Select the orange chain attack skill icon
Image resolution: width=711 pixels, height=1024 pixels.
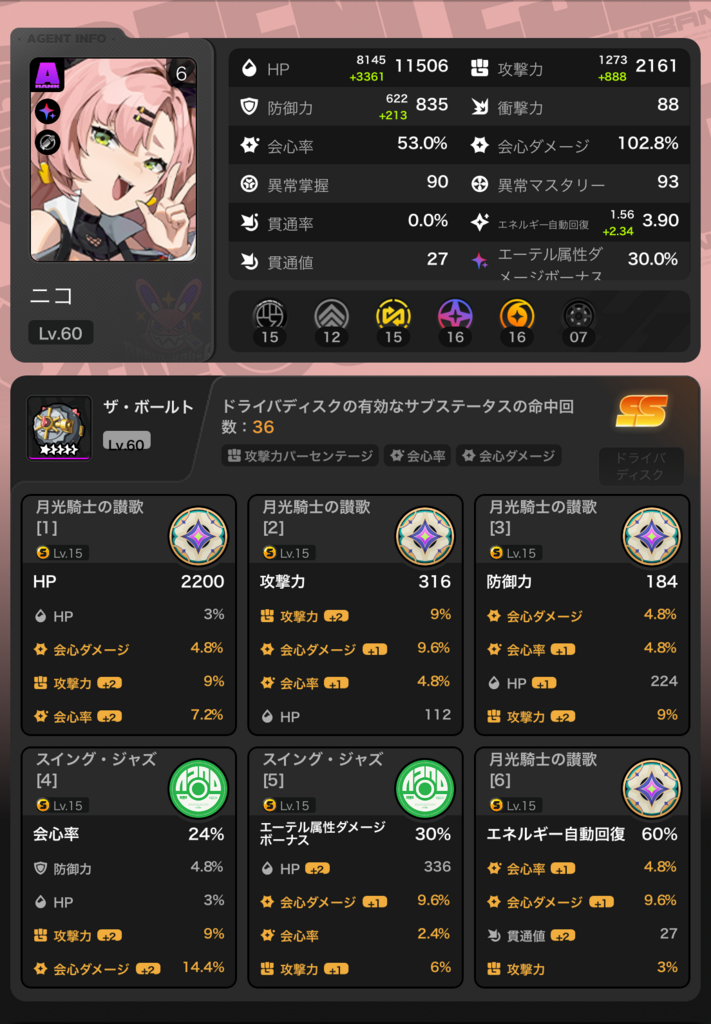point(517,316)
